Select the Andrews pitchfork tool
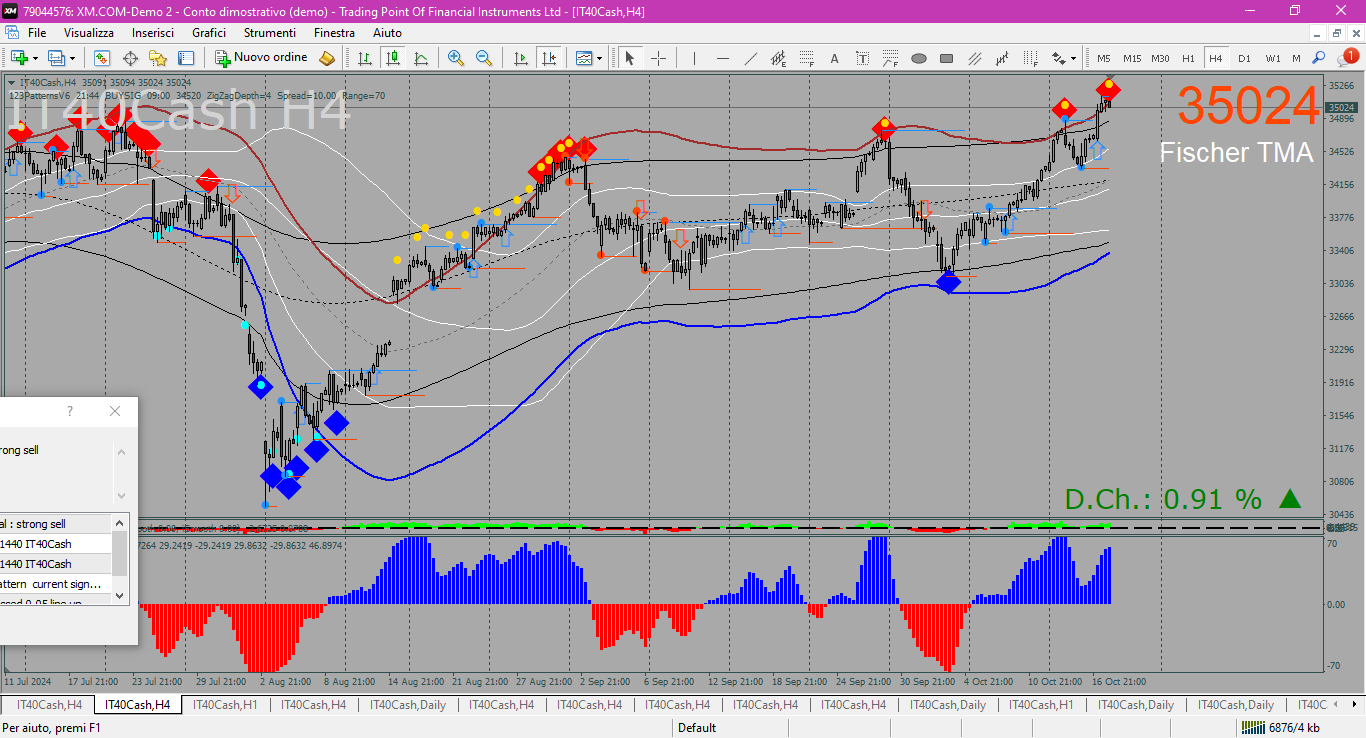 coord(1002,58)
